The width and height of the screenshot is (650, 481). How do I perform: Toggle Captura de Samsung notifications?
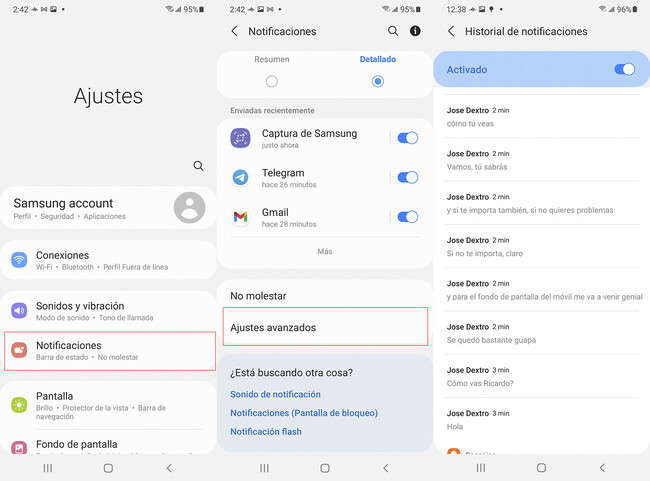(407, 138)
